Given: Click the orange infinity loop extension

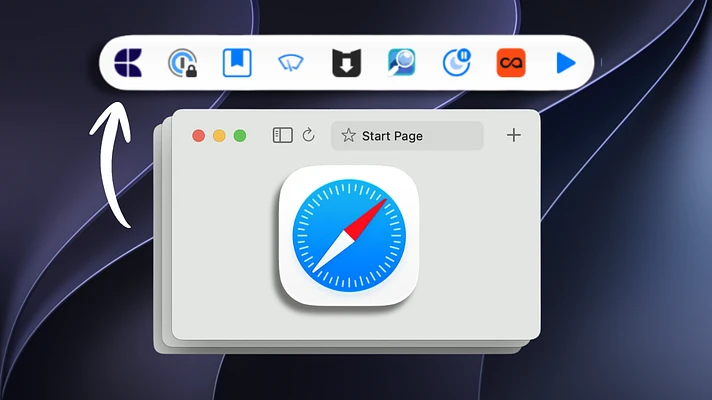Looking at the screenshot, I should pos(511,63).
